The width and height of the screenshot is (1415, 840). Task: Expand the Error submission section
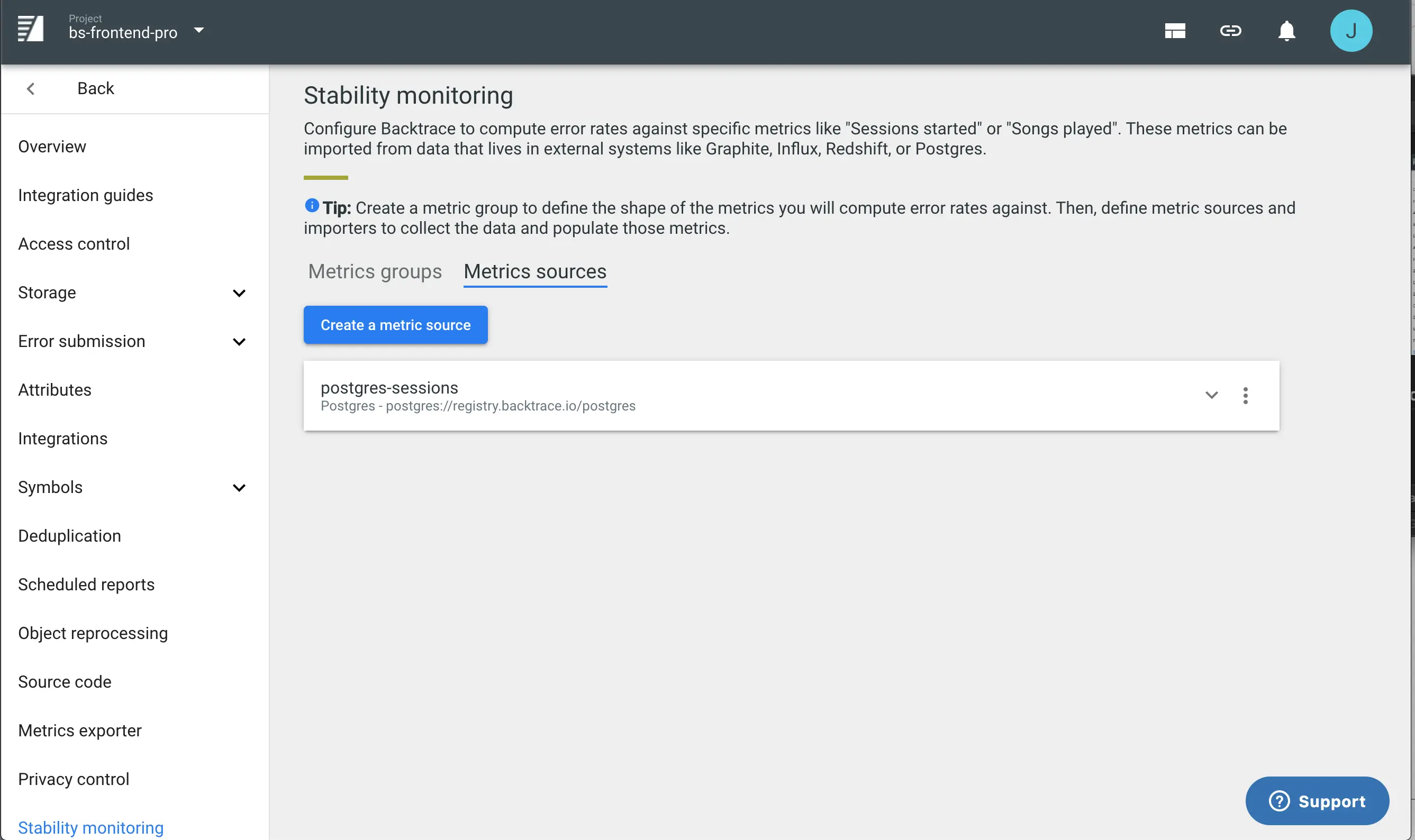[239, 342]
